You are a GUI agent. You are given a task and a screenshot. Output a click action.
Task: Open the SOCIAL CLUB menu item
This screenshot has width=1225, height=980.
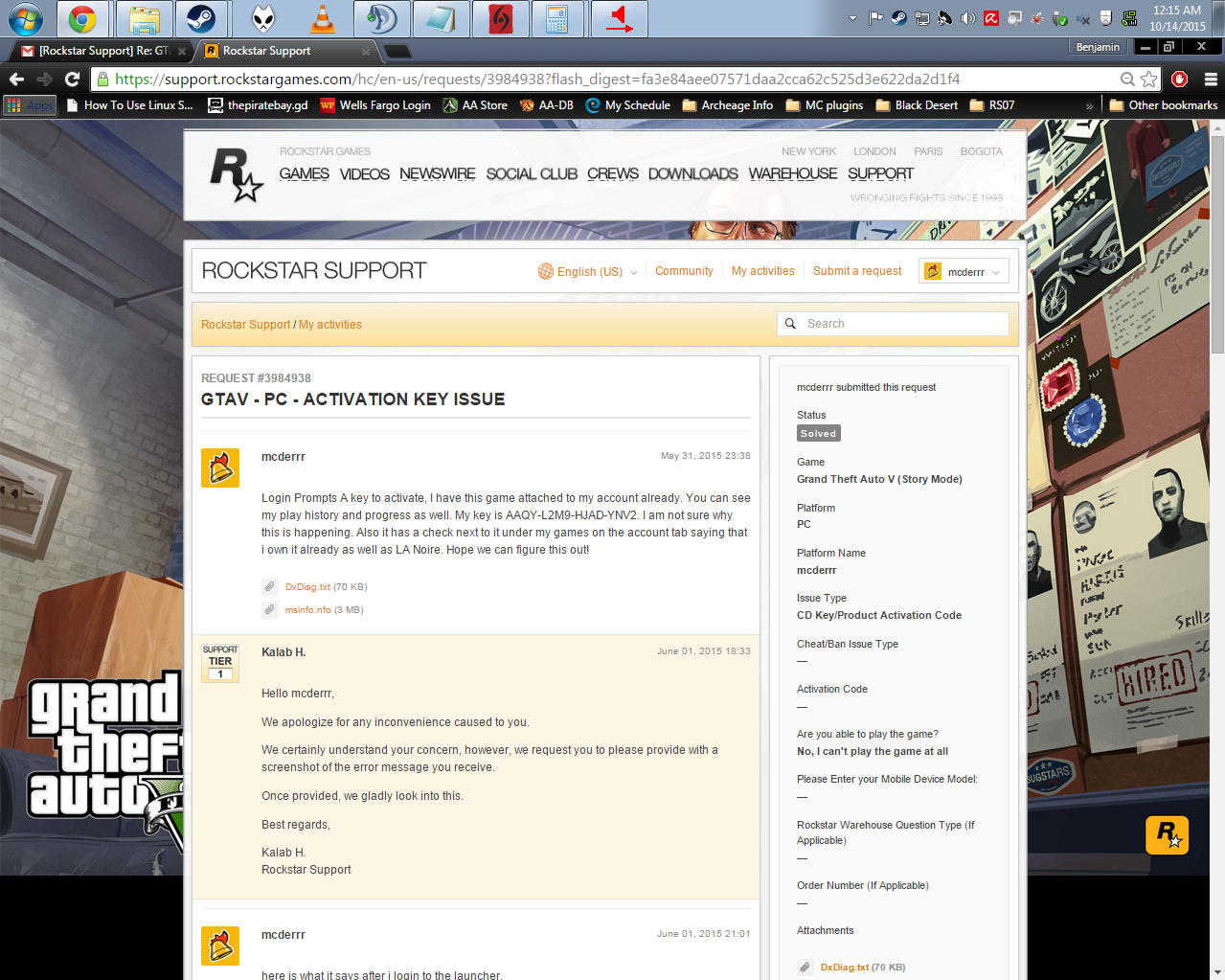(x=532, y=173)
